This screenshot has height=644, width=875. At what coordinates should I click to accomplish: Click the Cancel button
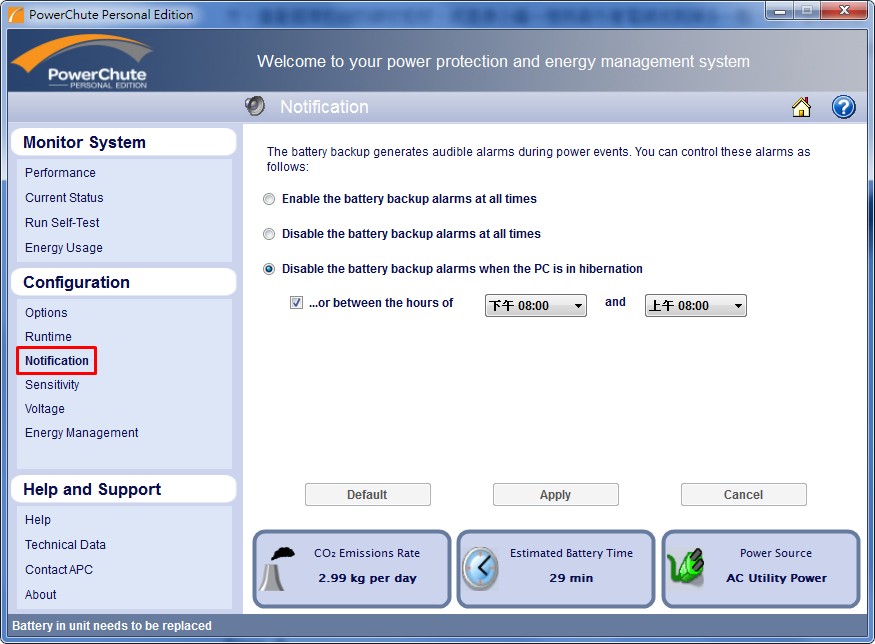click(x=743, y=495)
